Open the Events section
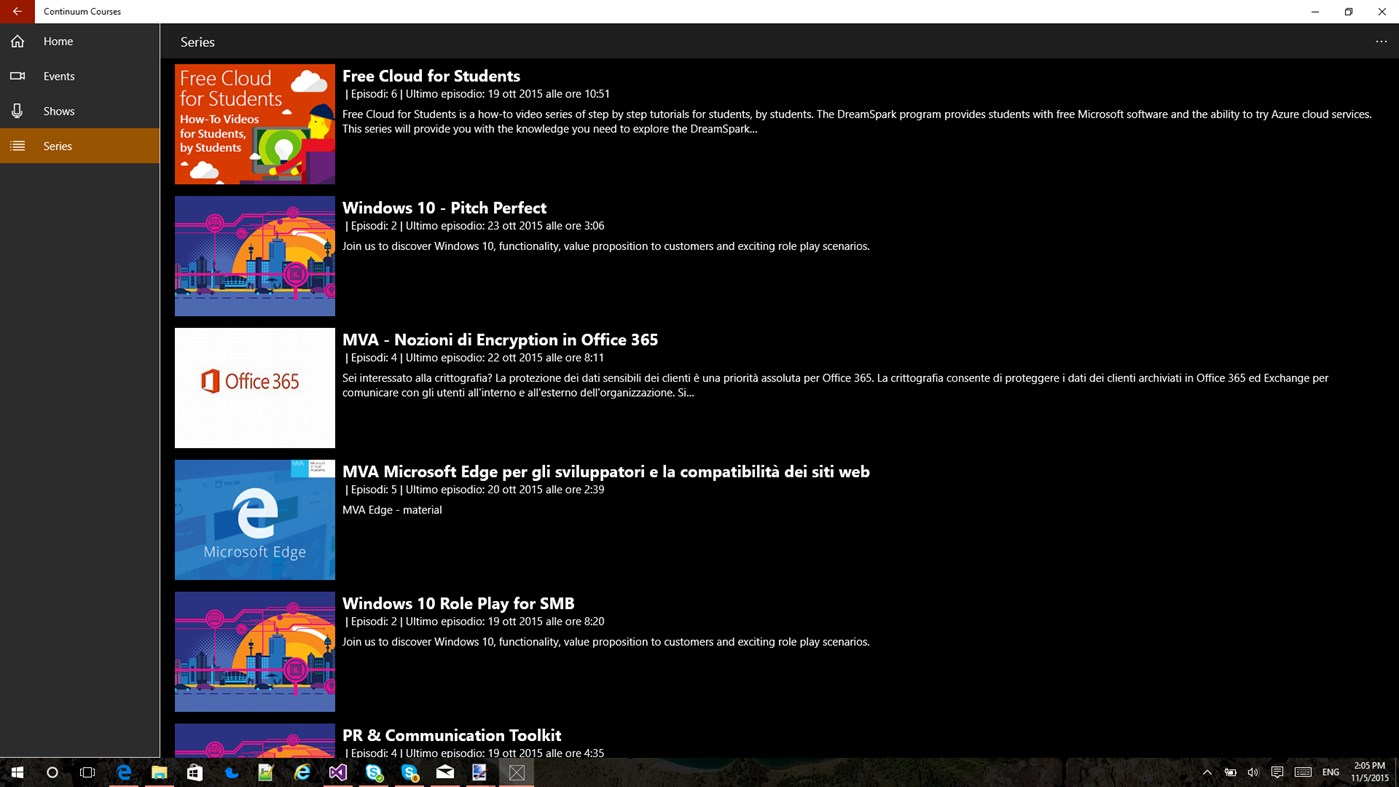 [x=80, y=76]
